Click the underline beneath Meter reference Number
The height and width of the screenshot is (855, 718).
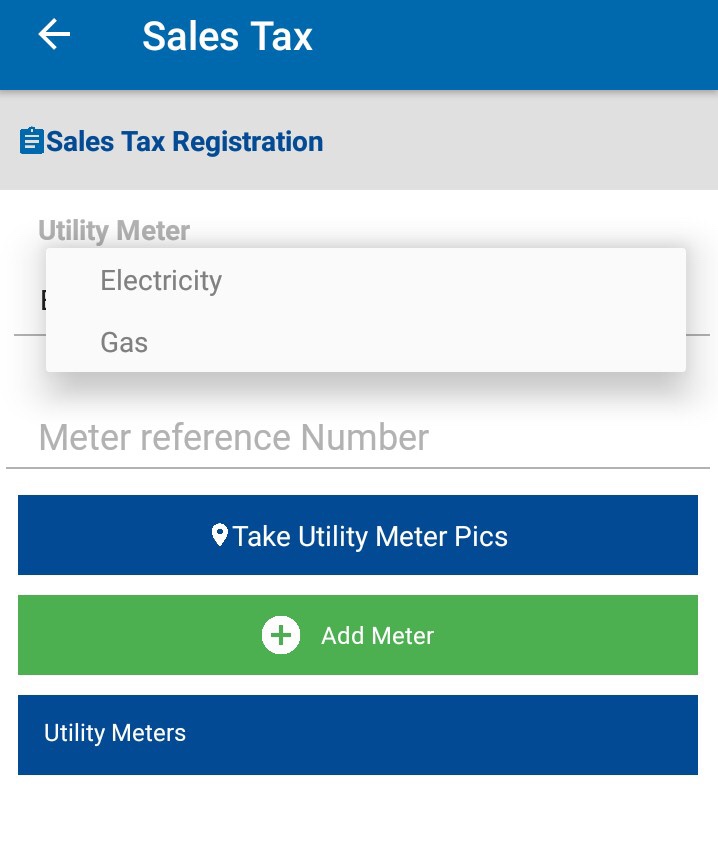[358, 468]
